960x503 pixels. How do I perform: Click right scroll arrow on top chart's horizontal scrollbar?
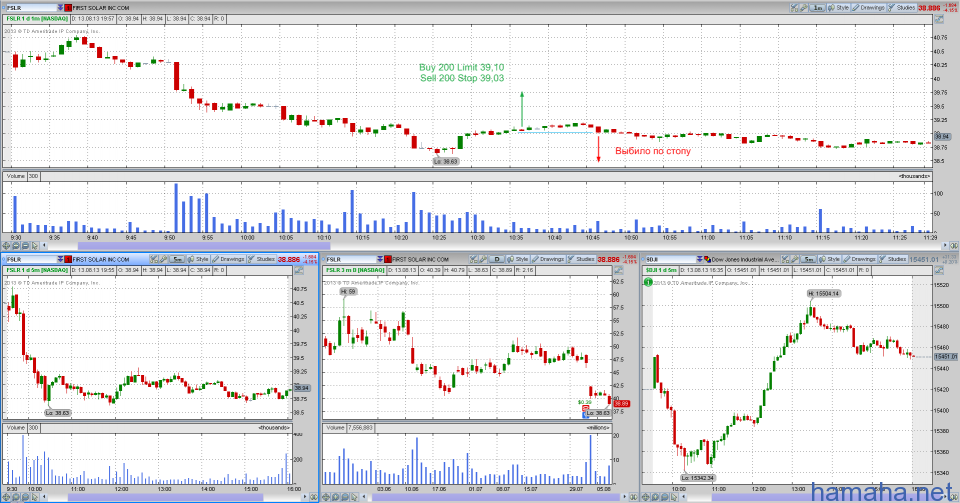945,246
